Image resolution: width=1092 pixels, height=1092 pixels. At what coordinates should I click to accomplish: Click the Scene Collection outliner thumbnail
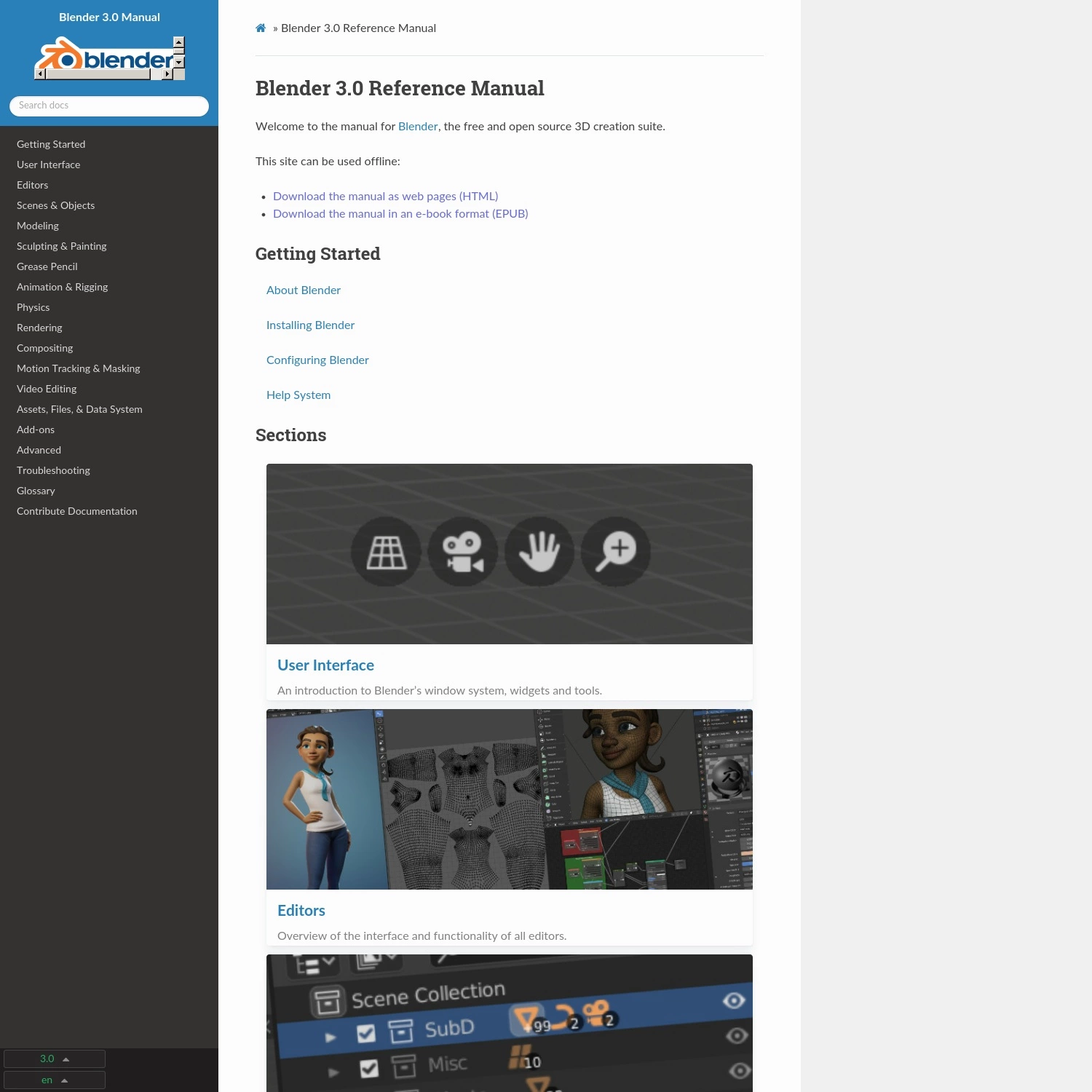(x=510, y=1023)
